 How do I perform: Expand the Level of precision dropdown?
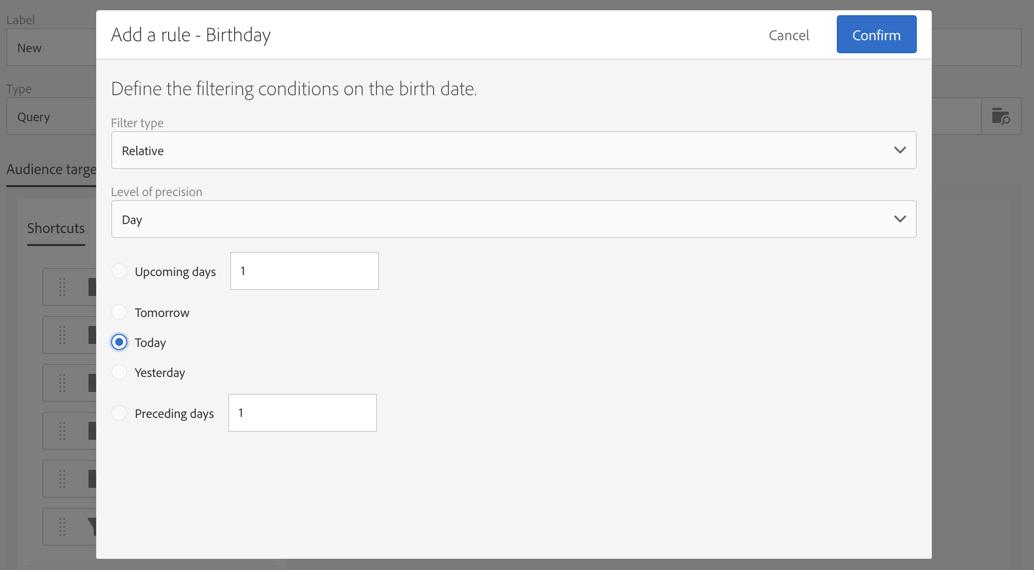coord(513,220)
